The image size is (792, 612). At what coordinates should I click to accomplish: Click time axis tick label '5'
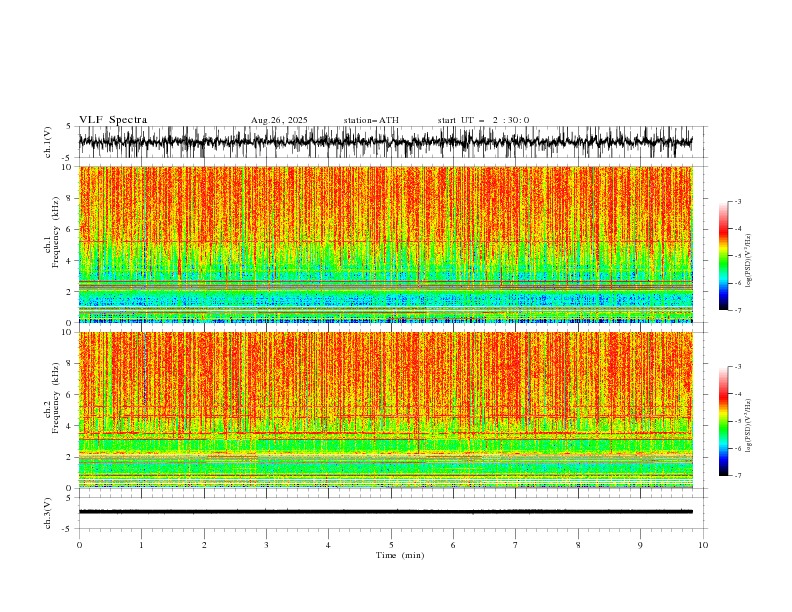391,545
